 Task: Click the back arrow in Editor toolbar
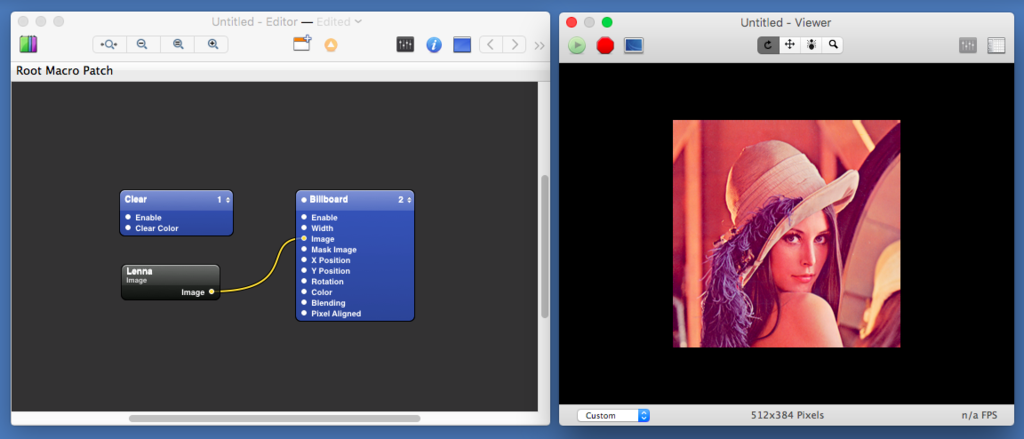click(491, 44)
